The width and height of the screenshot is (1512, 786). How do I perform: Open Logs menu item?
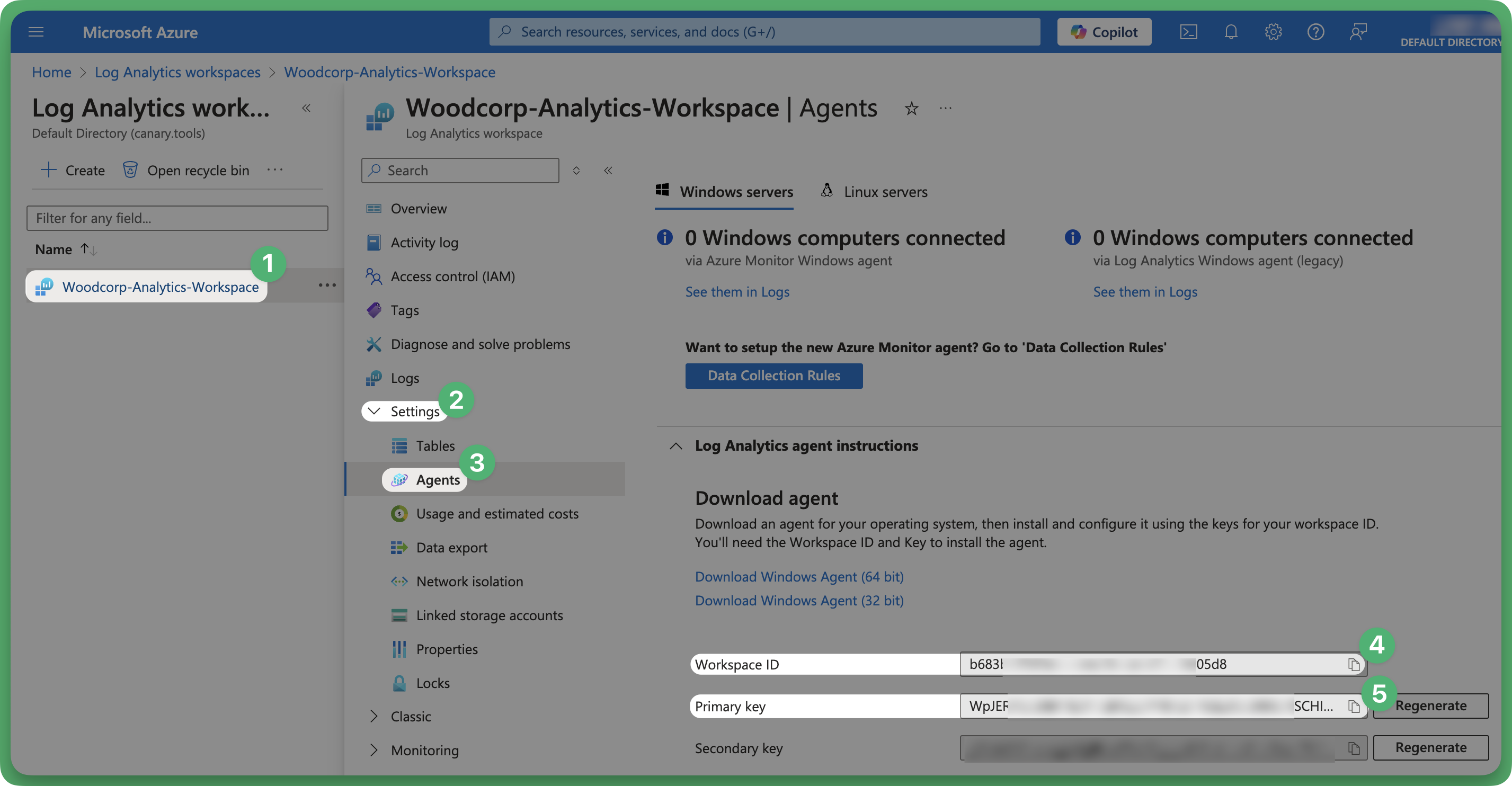404,378
